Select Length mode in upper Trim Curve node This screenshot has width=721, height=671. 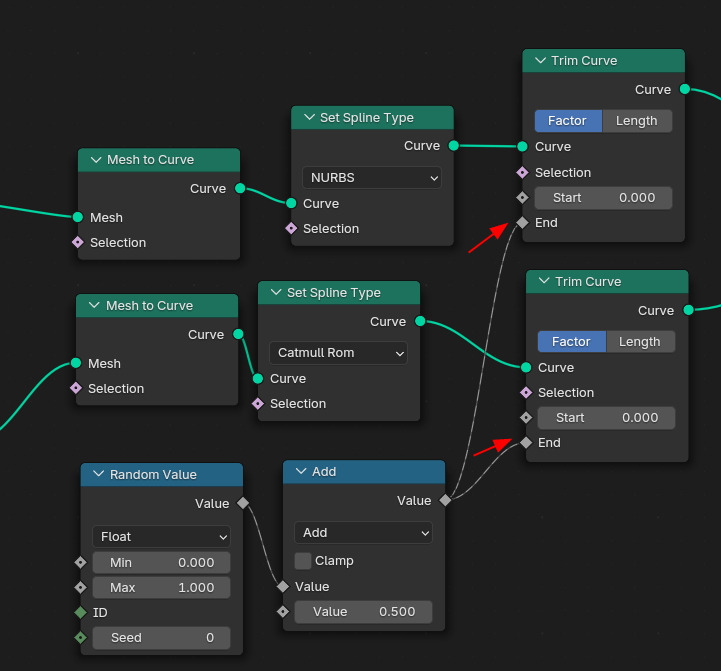click(637, 121)
